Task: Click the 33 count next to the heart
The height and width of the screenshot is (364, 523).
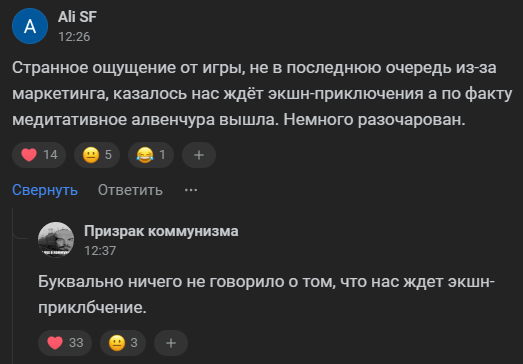Action: pos(76,343)
